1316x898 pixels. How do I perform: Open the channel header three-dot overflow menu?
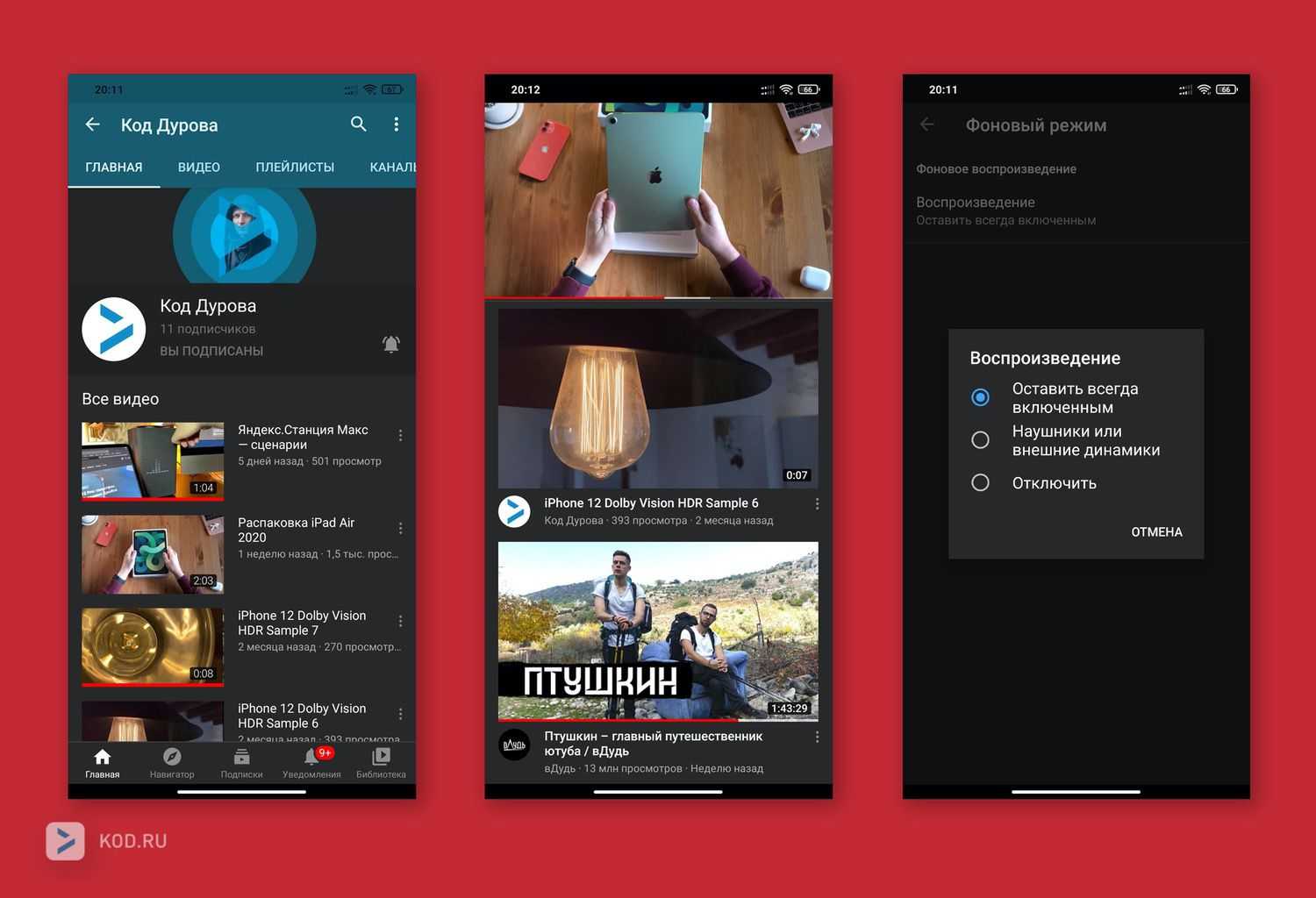[x=397, y=125]
